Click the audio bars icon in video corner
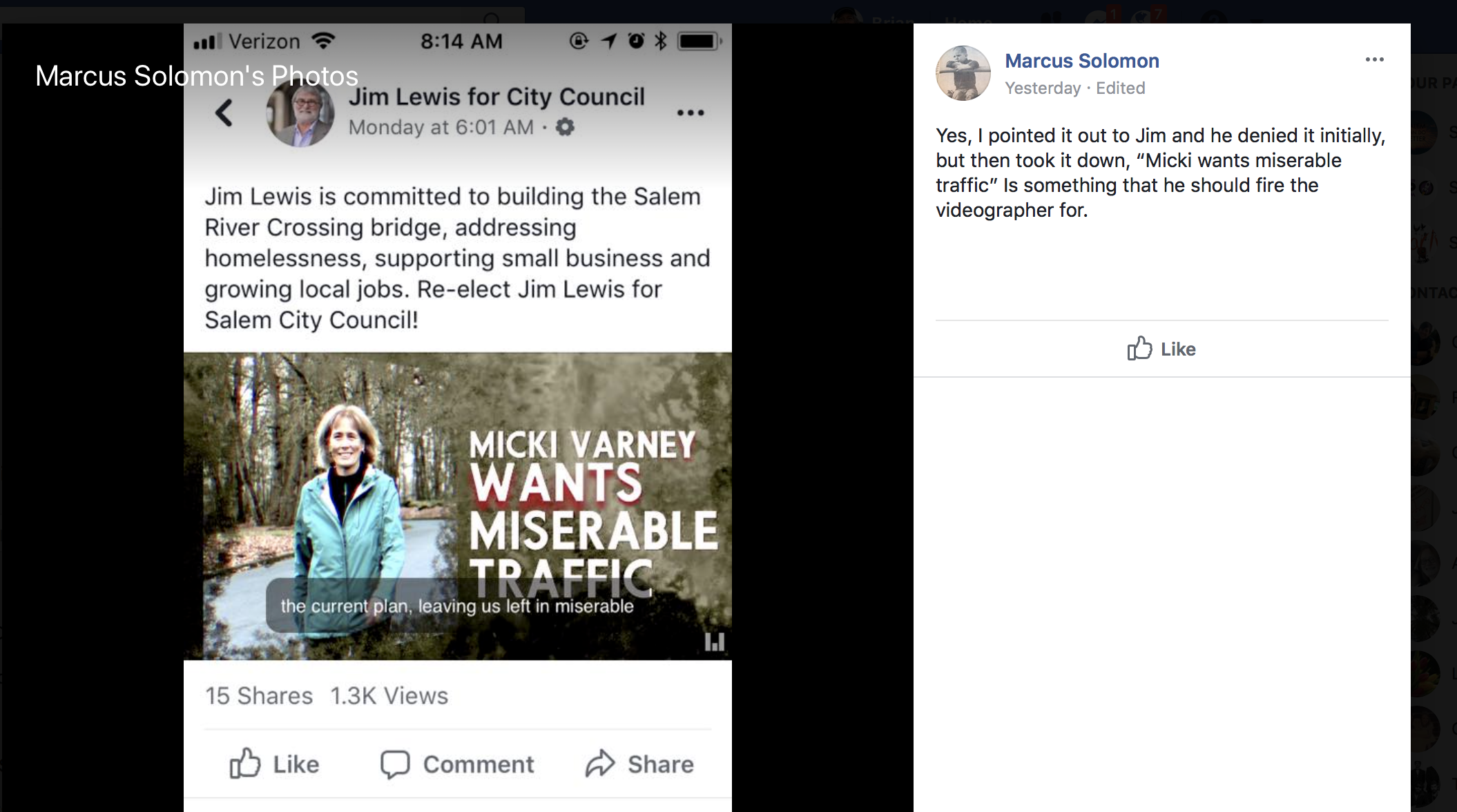1457x812 pixels. [714, 642]
